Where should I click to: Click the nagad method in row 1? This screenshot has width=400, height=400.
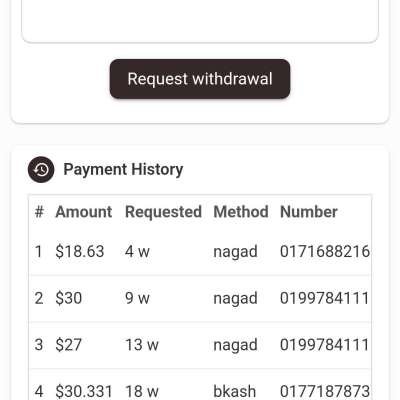point(235,252)
